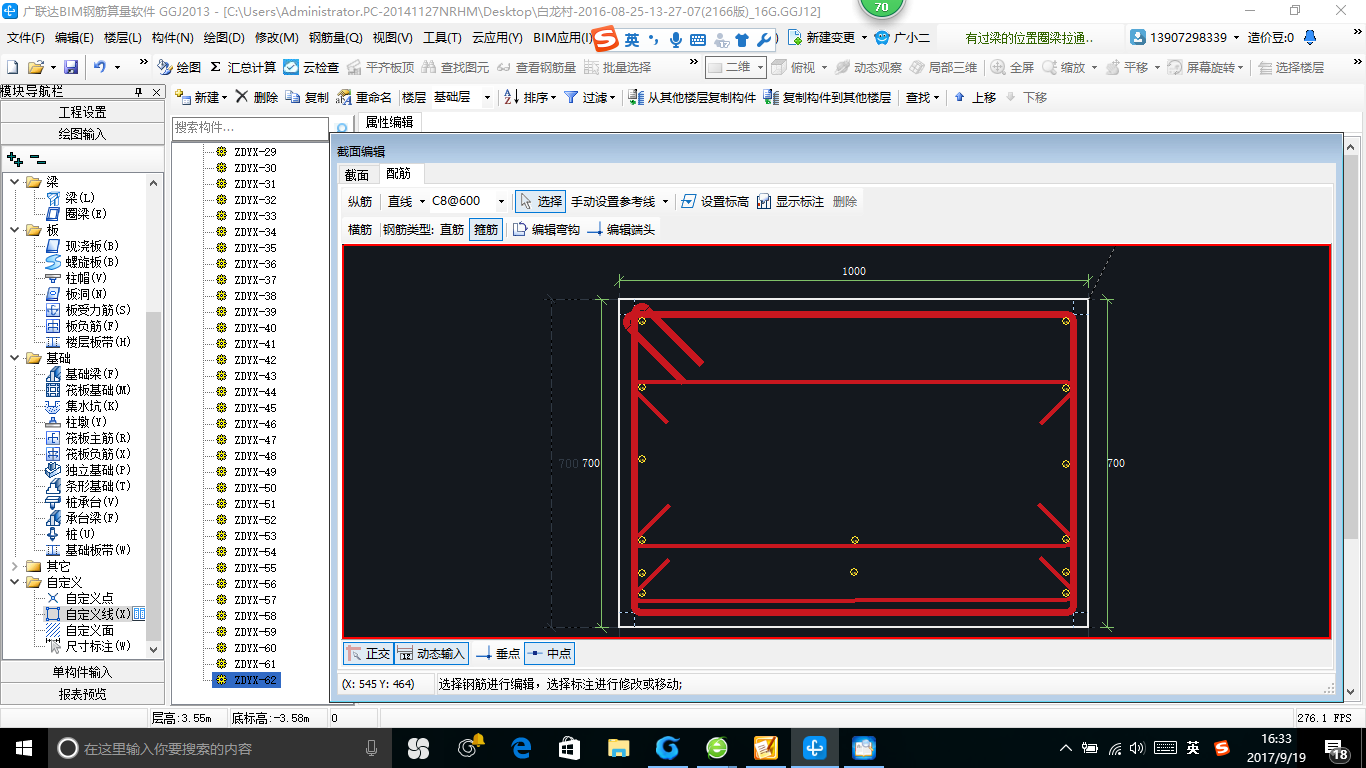Select 箍筋 stirrup rebar type

(486, 229)
